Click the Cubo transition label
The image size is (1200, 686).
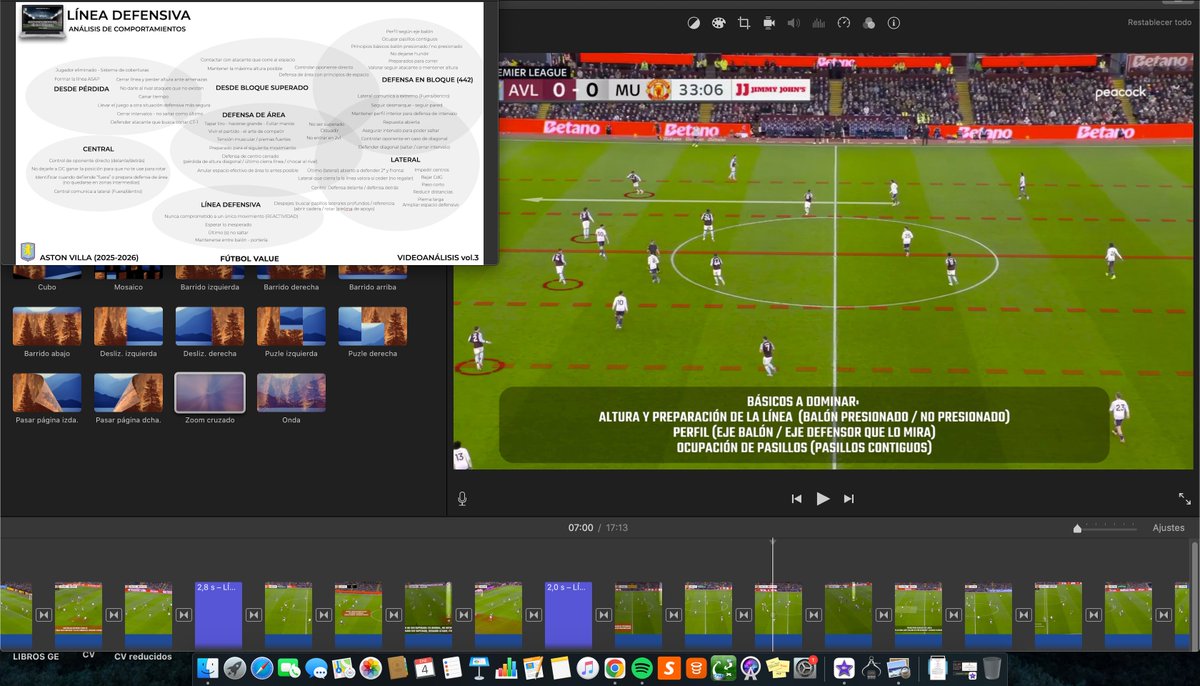(47, 287)
